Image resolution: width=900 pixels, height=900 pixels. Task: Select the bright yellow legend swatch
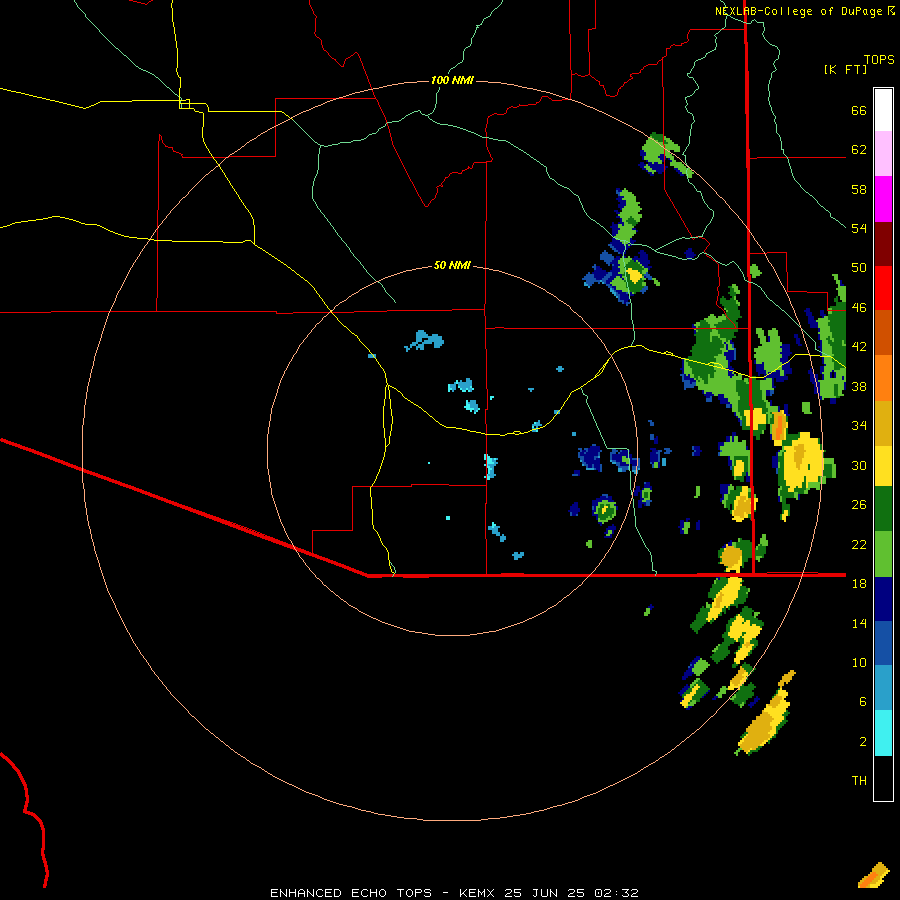883,465
